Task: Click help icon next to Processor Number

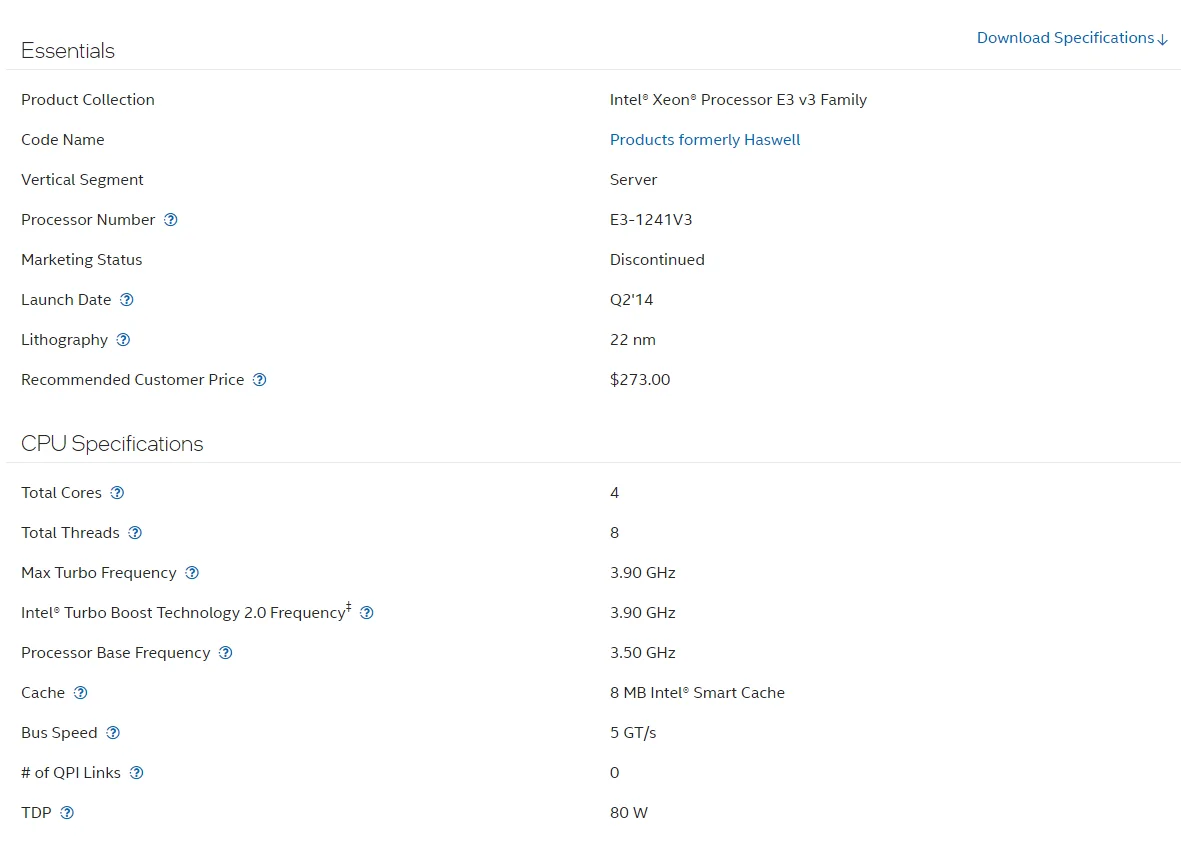Action: click(x=171, y=220)
